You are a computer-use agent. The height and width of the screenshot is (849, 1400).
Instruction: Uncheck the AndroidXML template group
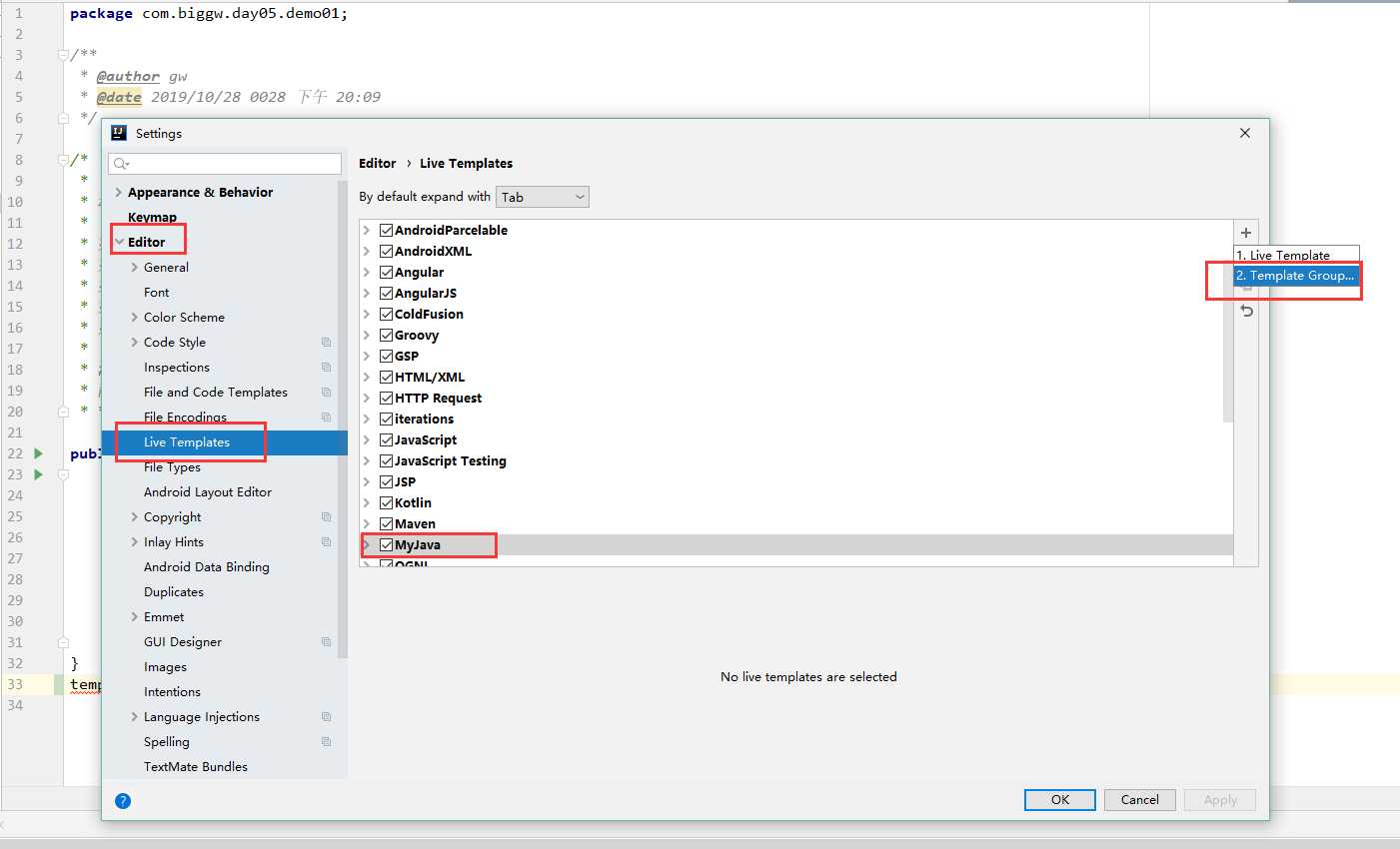point(386,251)
